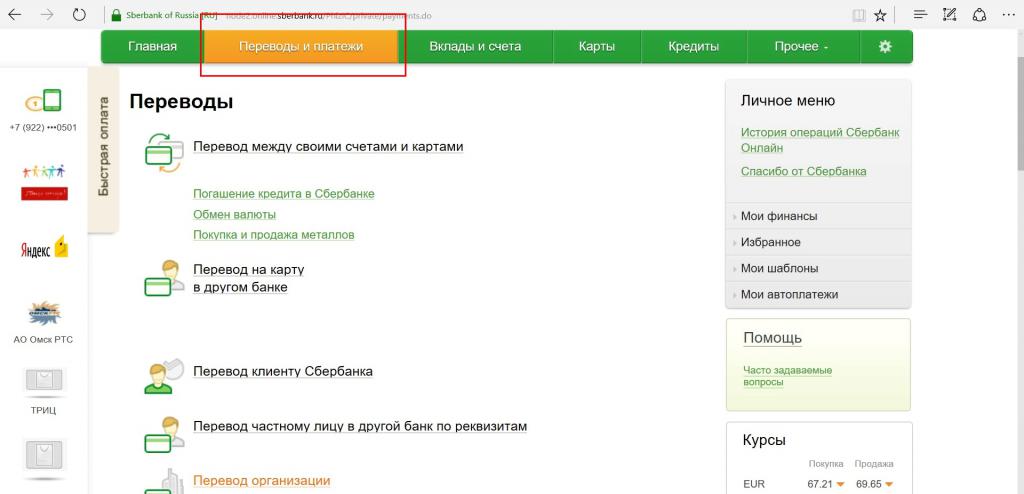
Task: Click the colorful people figures quick-pay icon
Action: tap(44, 182)
